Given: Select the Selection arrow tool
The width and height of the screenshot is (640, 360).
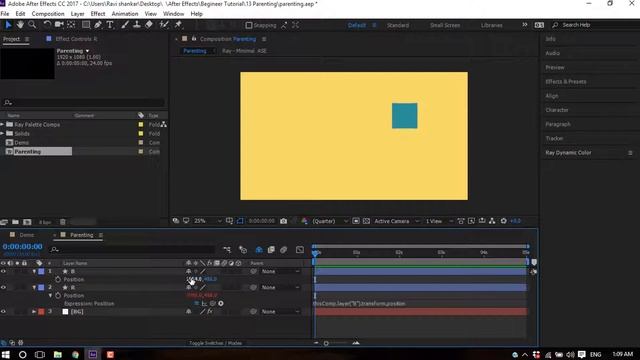Looking at the screenshot, I should [8, 25].
